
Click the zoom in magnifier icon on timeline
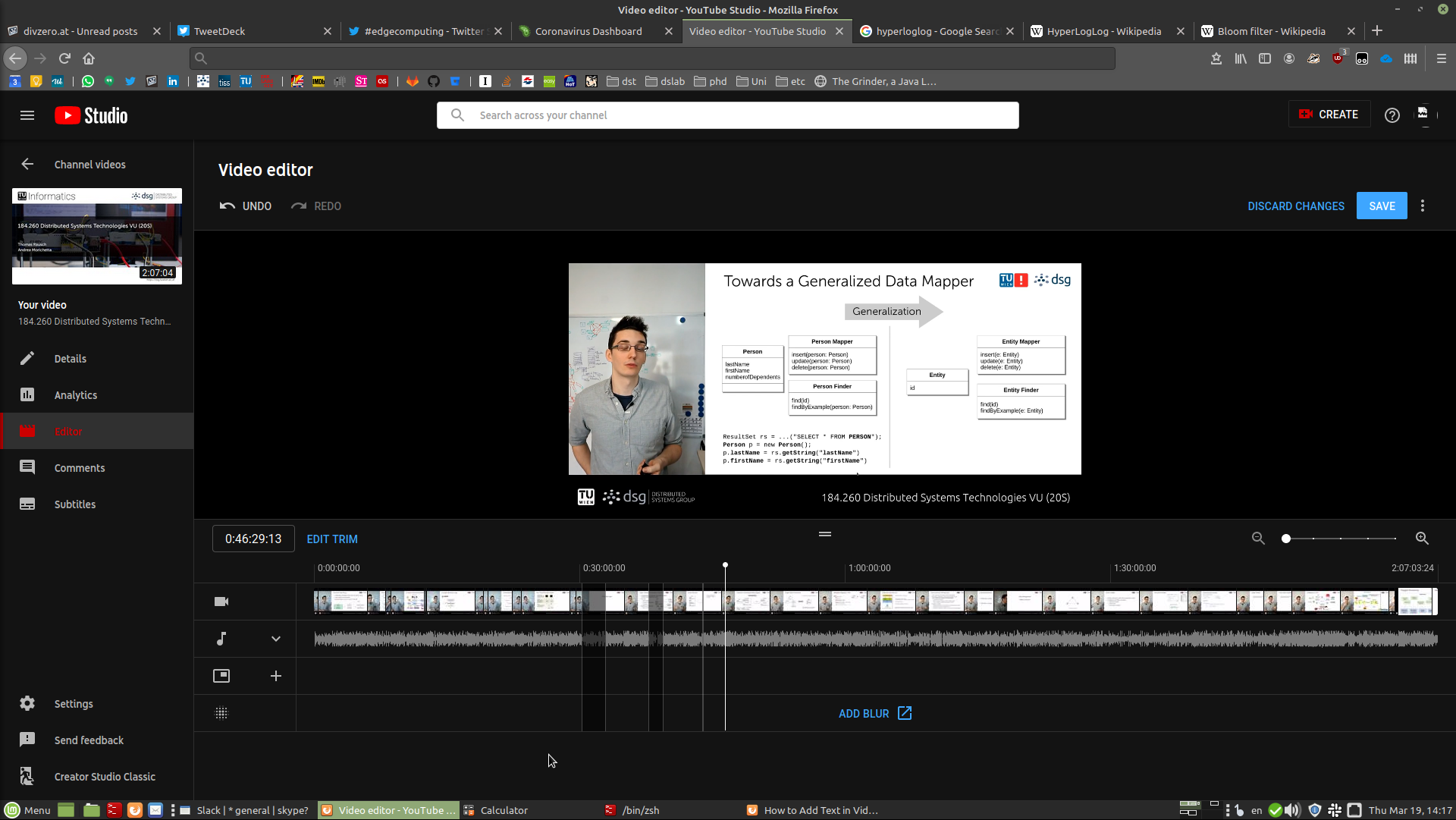1421,537
